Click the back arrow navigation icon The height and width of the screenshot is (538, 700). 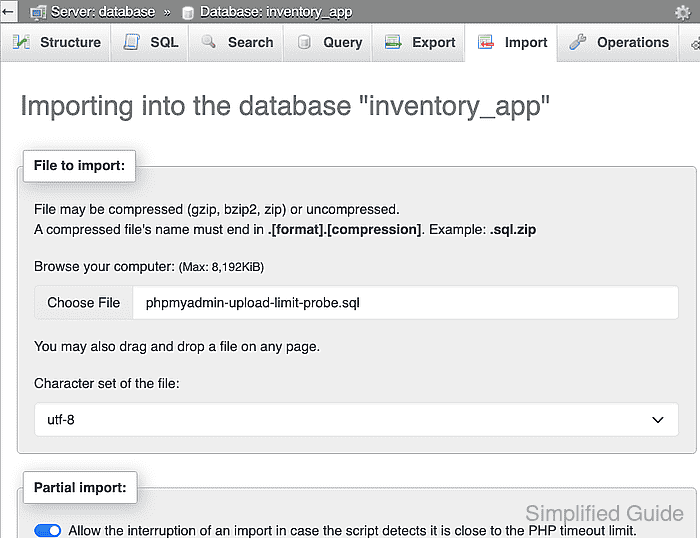pos(8,11)
